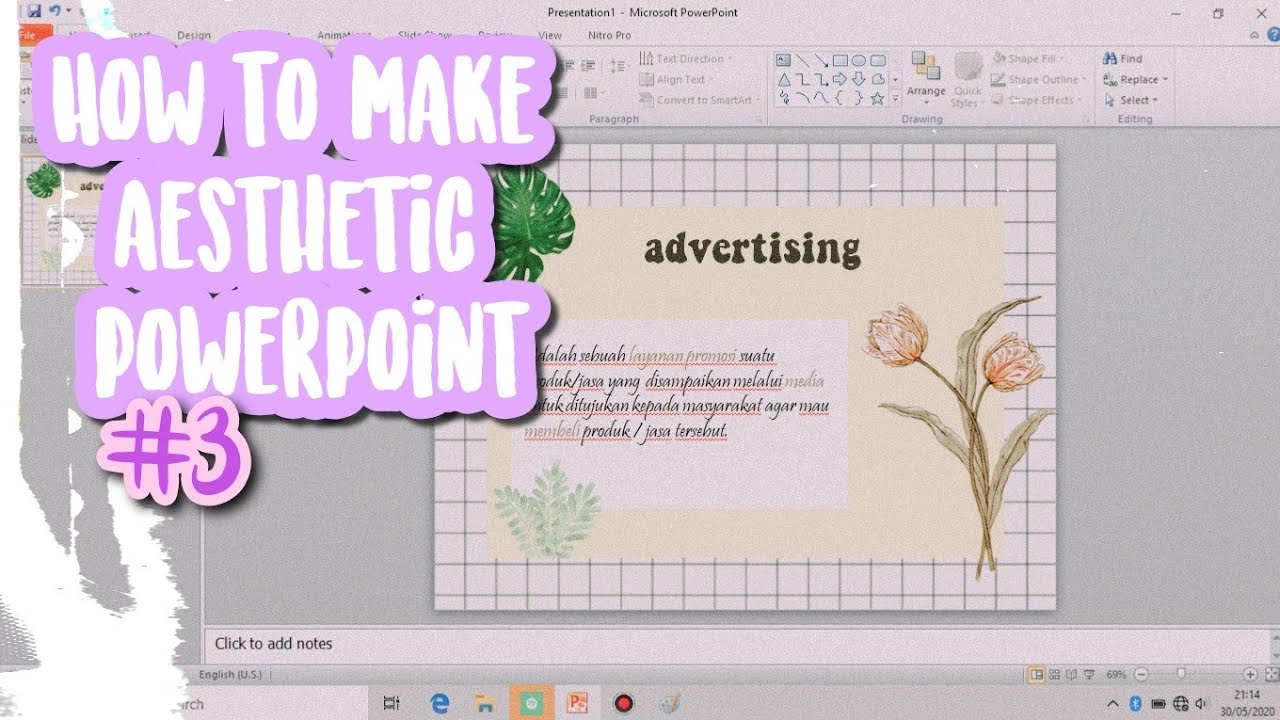Switch to Reading View in status bar
The height and width of the screenshot is (720, 1280).
[1072, 675]
